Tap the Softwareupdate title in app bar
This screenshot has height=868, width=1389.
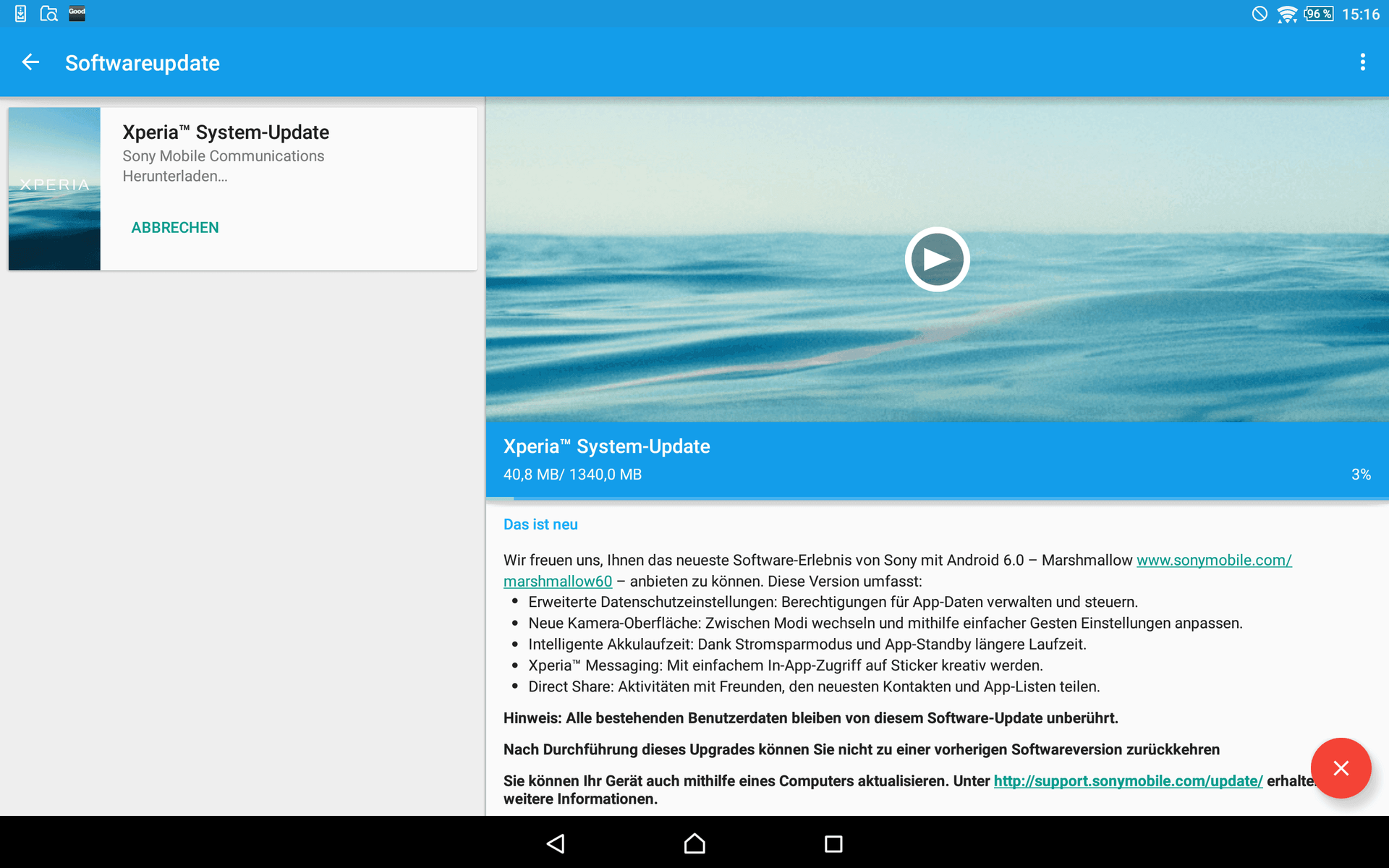click(x=143, y=63)
